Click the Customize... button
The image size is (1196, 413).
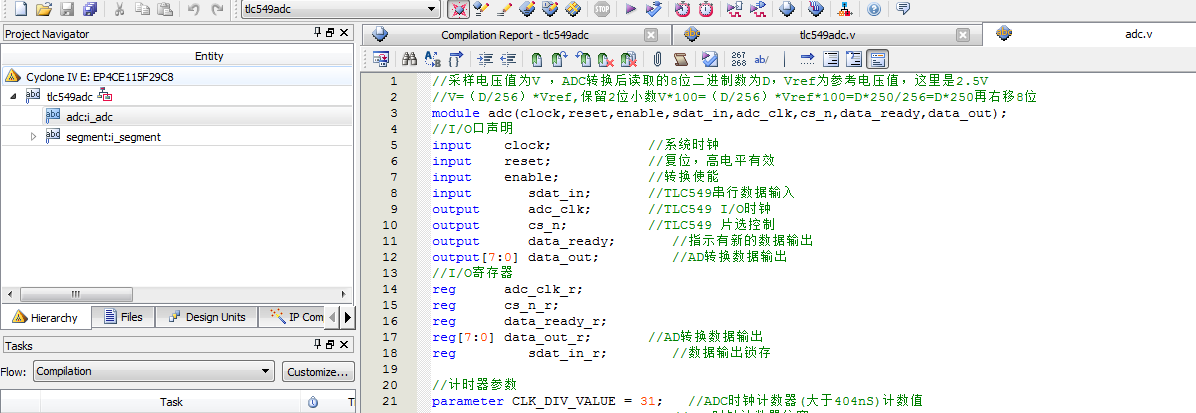[318, 372]
